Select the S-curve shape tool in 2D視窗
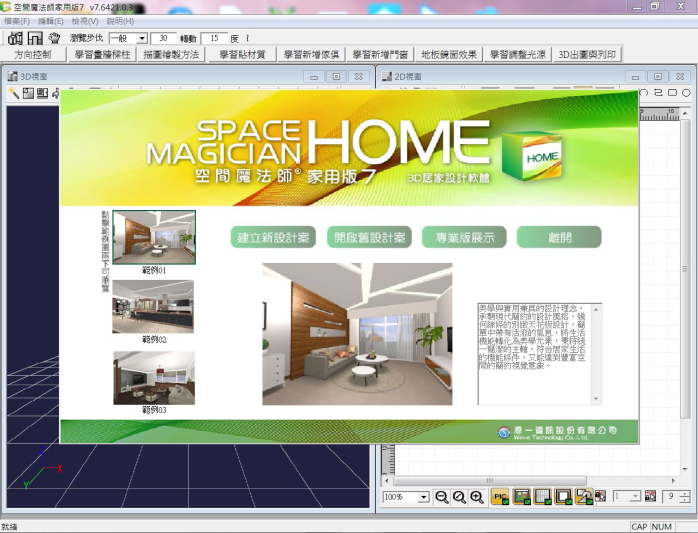The height and width of the screenshot is (533, 698). tap(658, 93)
